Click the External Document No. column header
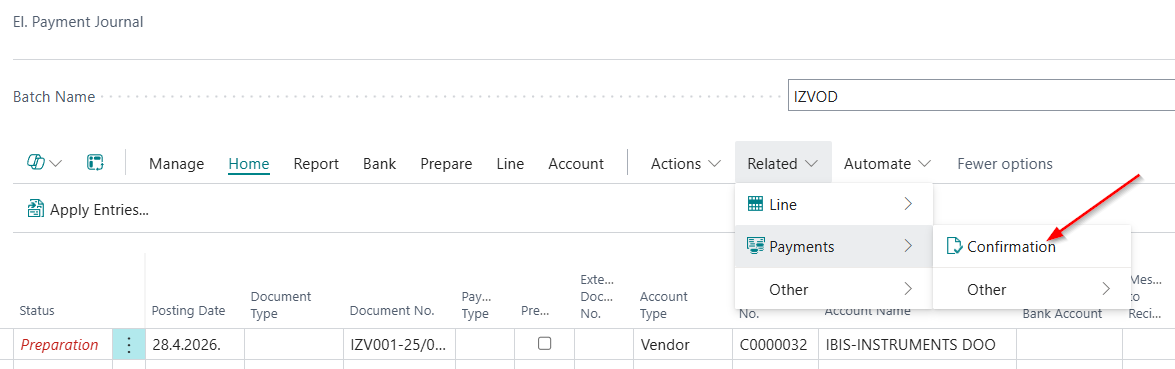1175x369 pixels. pyautogui.click(x=597, y=297)
